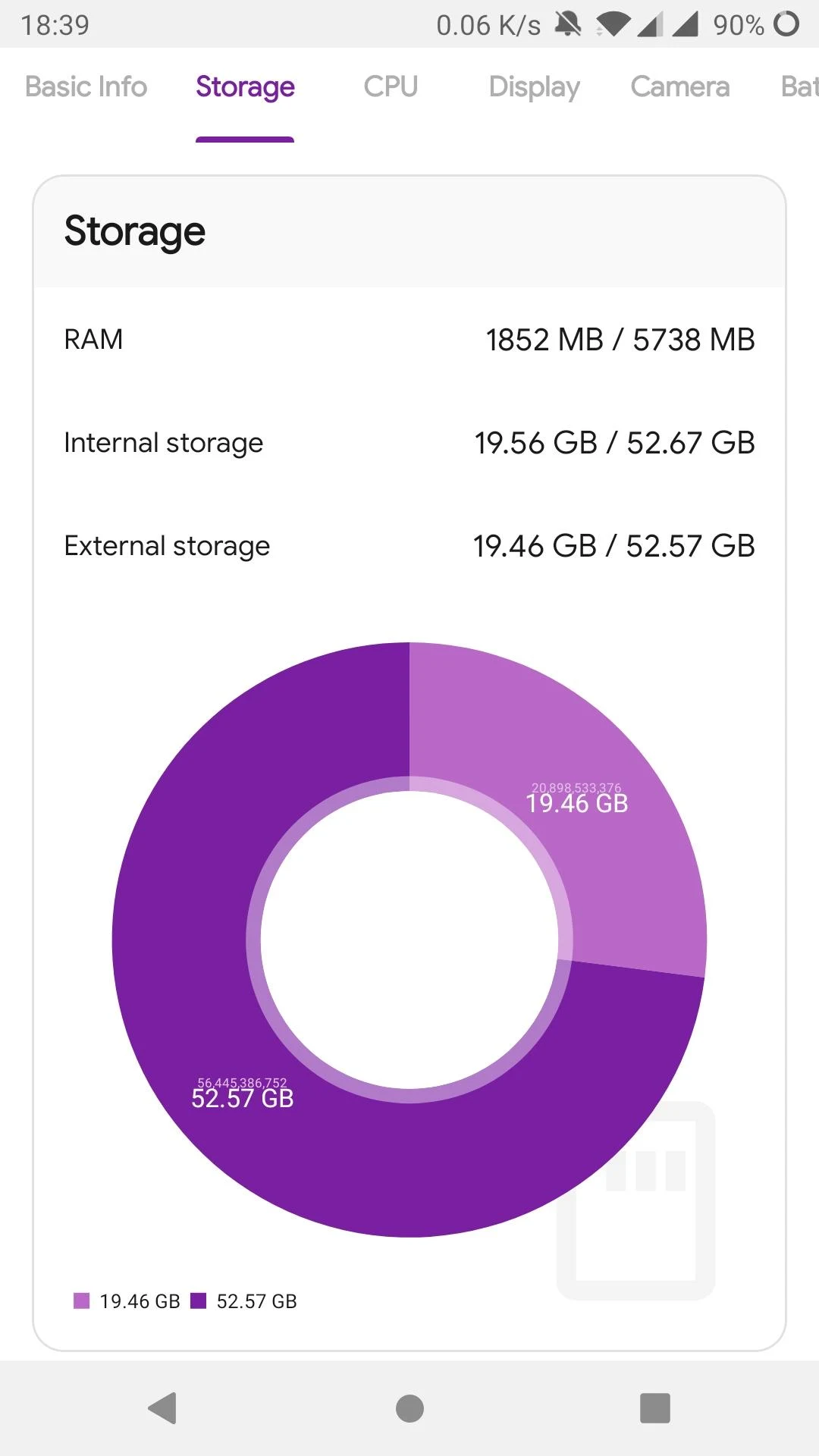This screenshot has width=819, height=1456.
Task: Tap the RAM usage row
Action: (409, 339)
